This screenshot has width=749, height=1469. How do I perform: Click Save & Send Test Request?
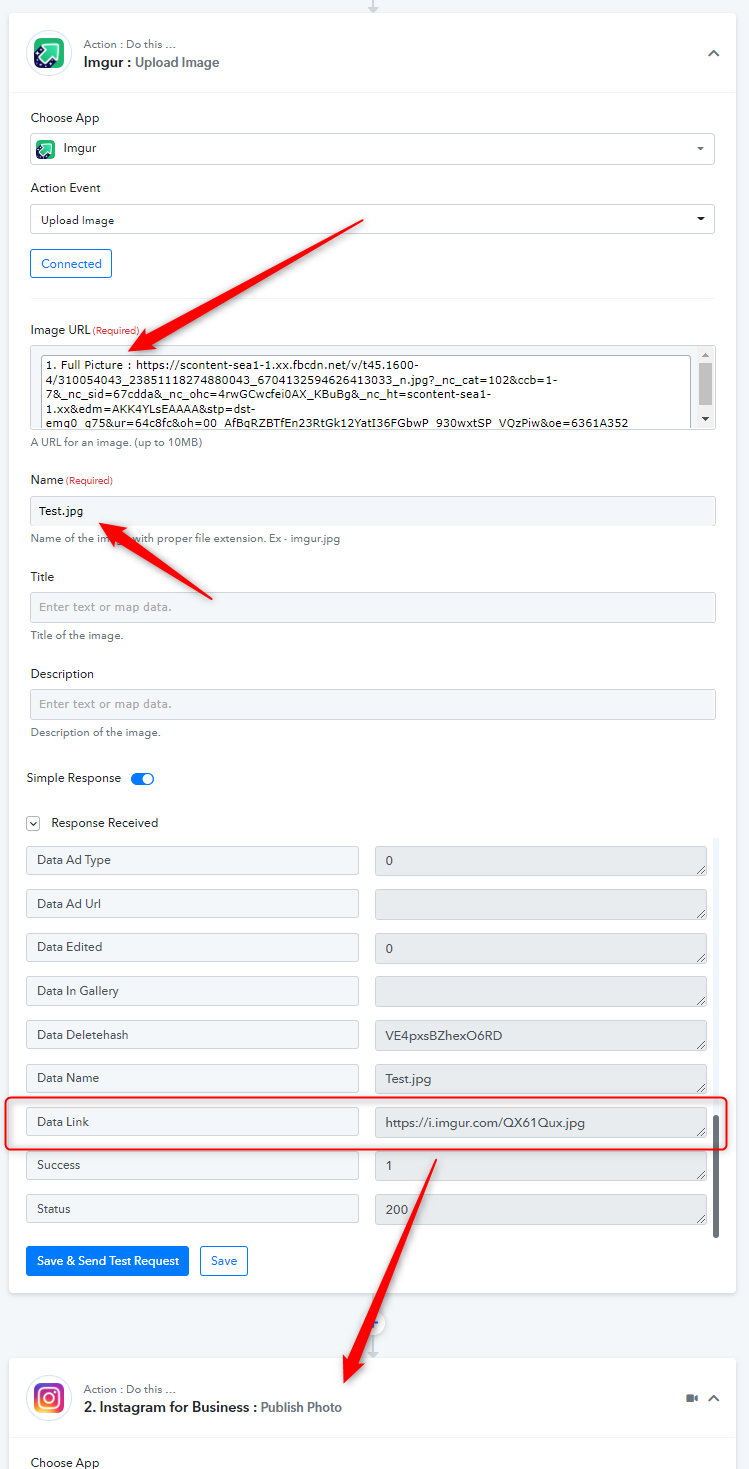click(x=108, y=1261)
